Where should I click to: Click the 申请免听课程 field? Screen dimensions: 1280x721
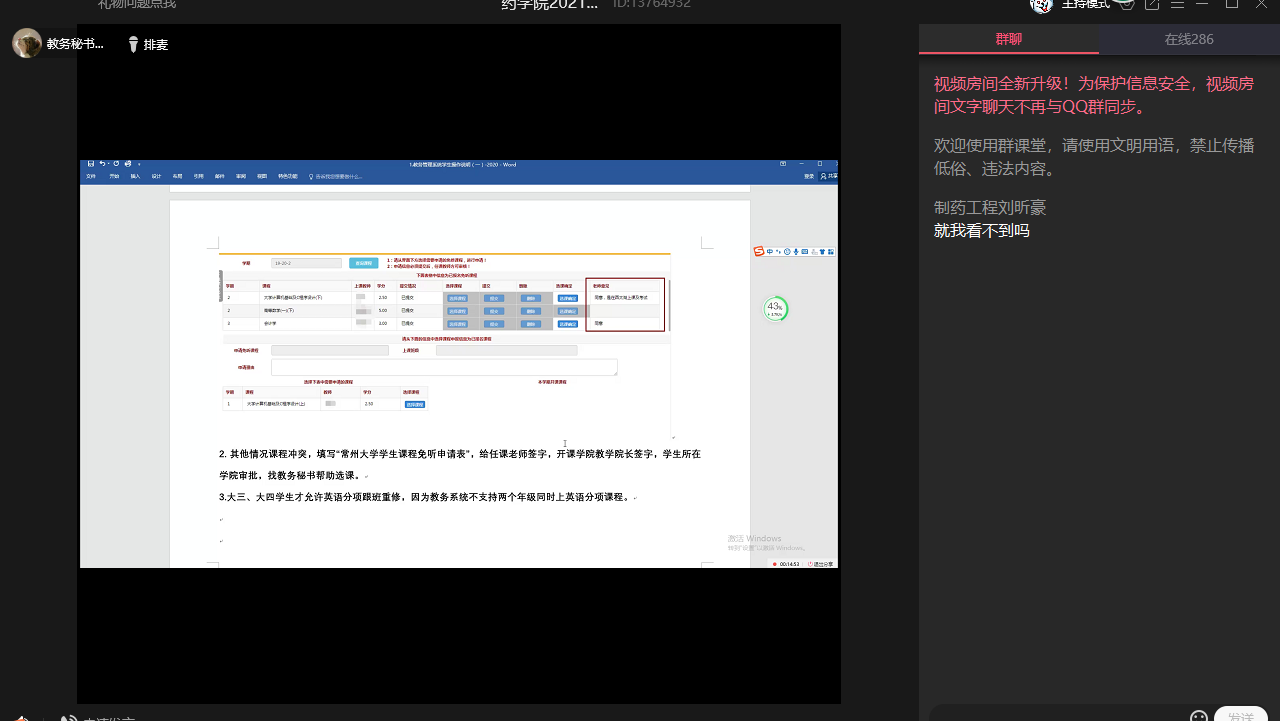click(330, 350)
